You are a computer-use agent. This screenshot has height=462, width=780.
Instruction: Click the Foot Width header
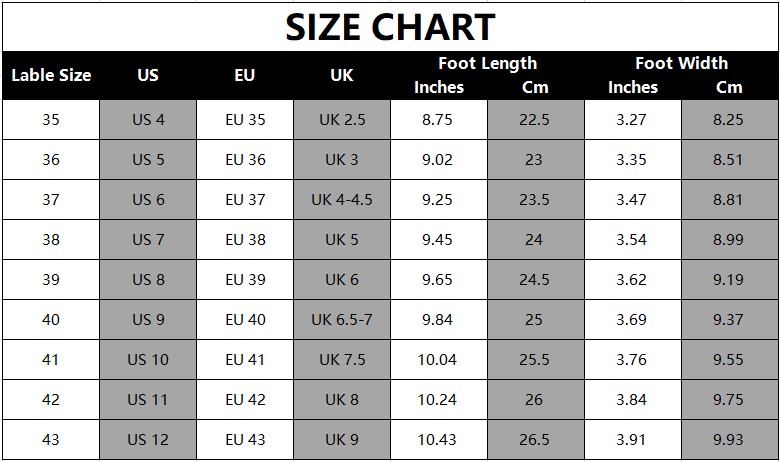[681, 63]
